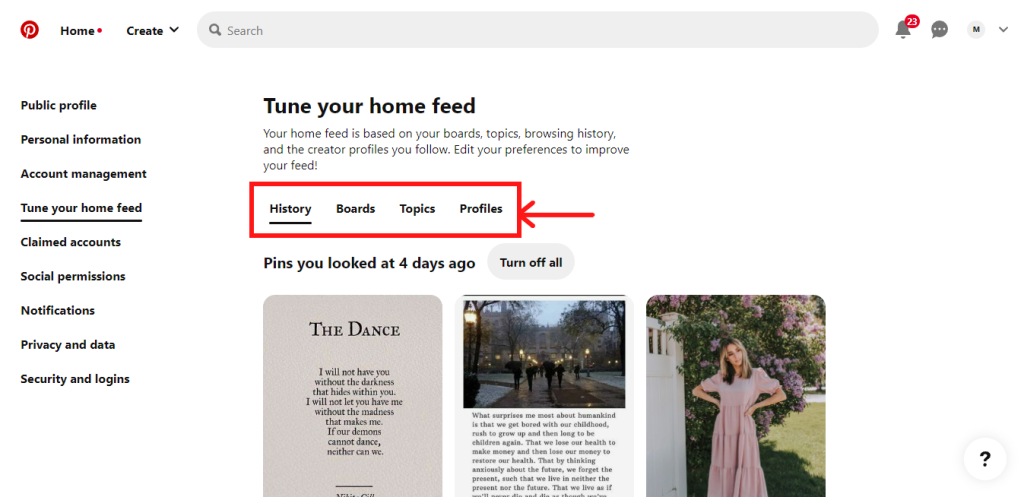1024x497 pixels.
Task: Open the help question mark button
Action: click(985, 459)
